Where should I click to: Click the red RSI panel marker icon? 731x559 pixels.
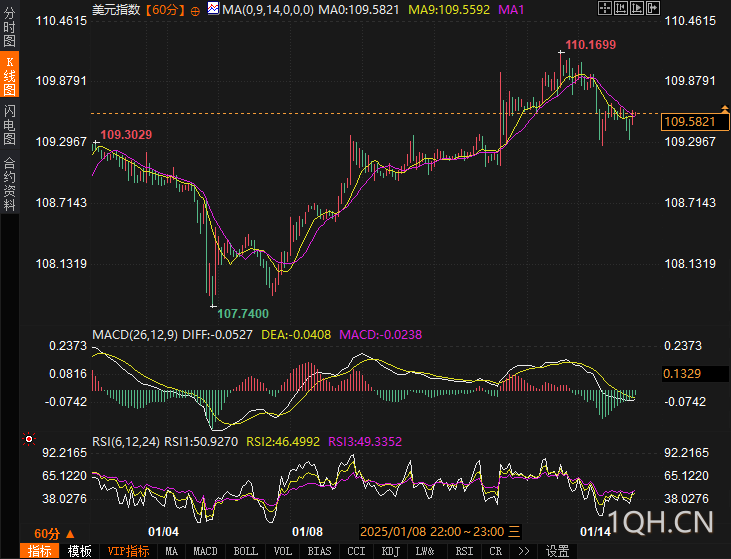pos(29,439)
